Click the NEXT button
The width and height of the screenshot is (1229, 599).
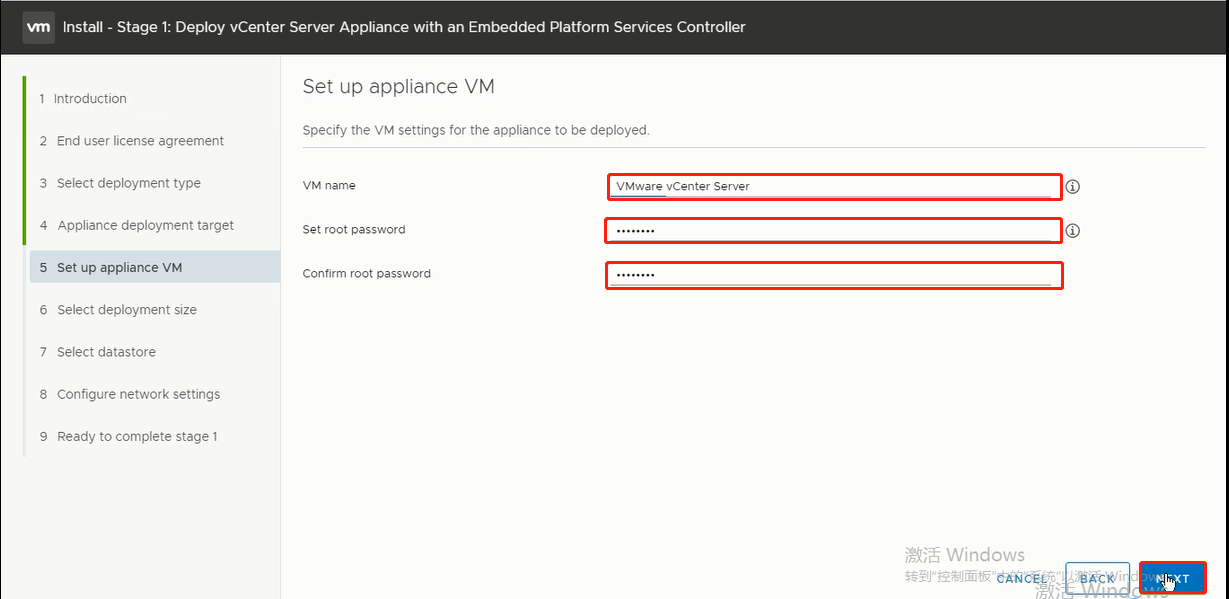[1173, 578]
